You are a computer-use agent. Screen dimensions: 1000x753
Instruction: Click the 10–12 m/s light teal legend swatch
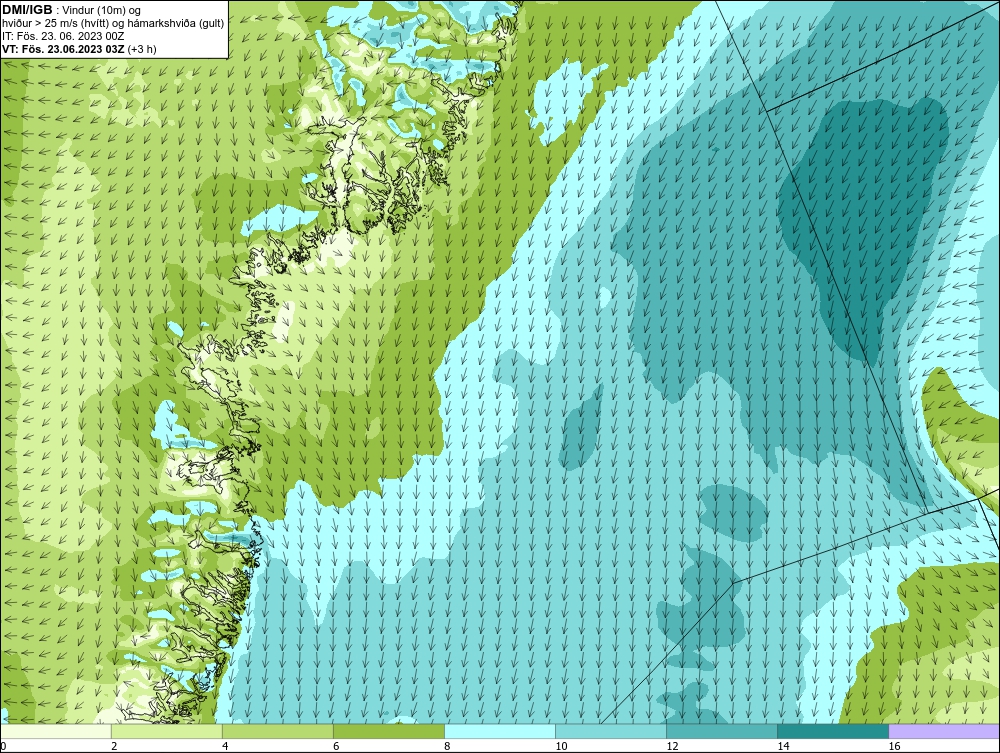click(611, 731)
